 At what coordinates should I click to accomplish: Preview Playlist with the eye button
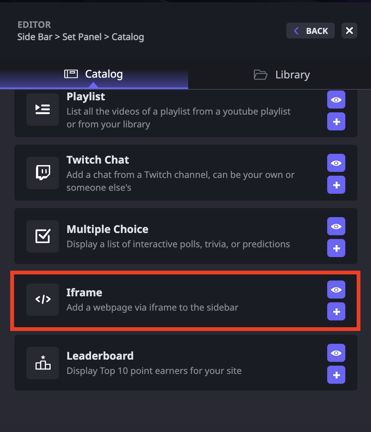336,100
